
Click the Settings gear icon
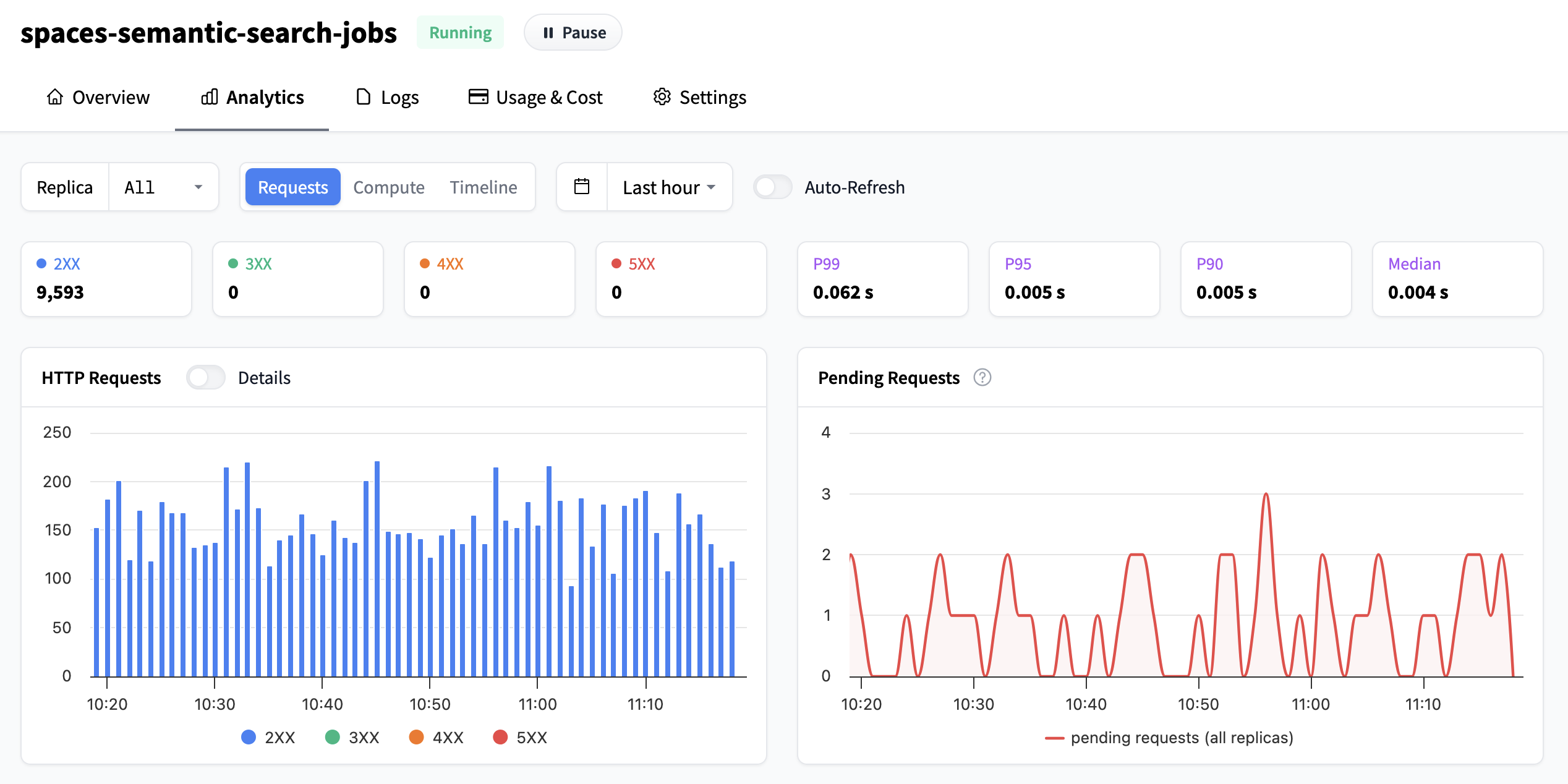point(662,97)
